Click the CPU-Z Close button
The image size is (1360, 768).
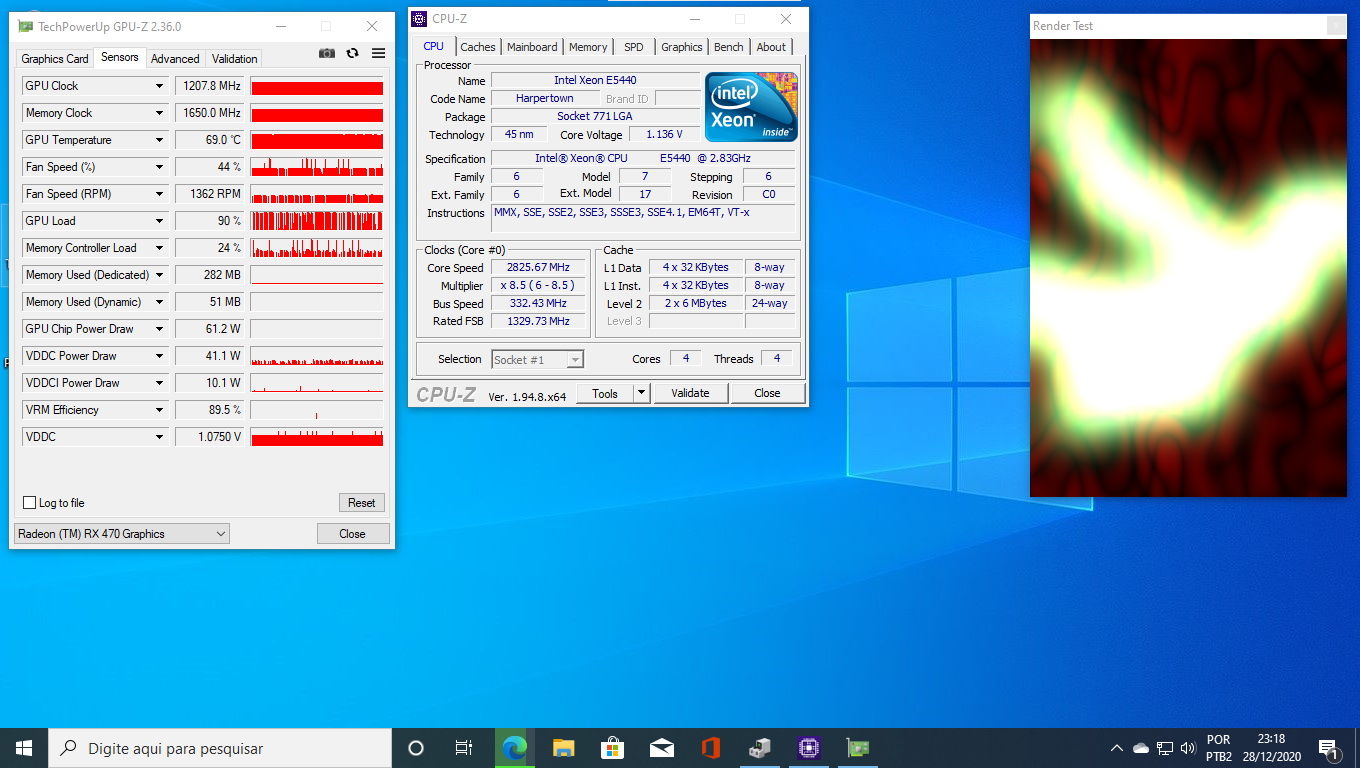click(x=767, y=394)
